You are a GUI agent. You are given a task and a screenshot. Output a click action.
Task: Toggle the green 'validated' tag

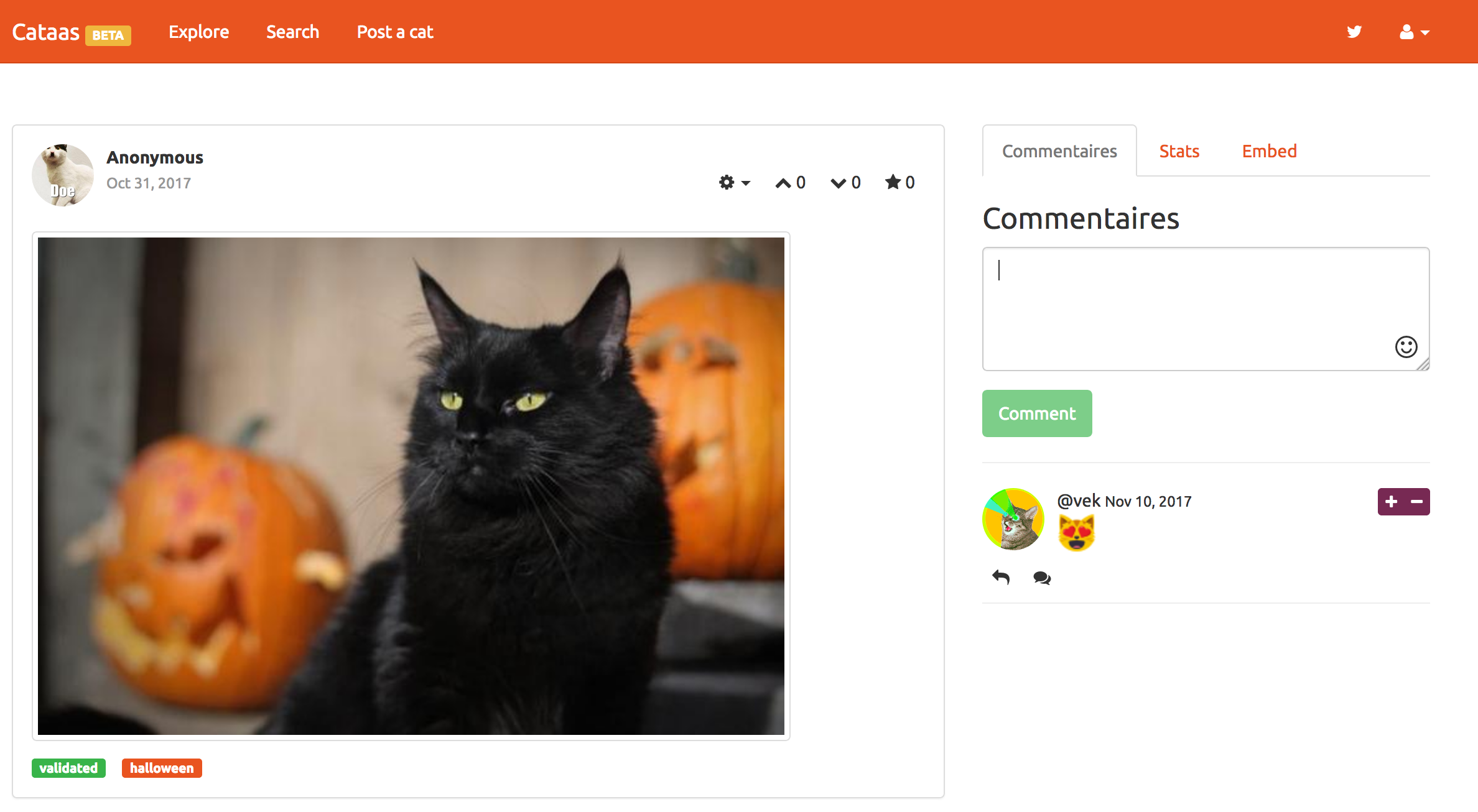click(68, 768)
